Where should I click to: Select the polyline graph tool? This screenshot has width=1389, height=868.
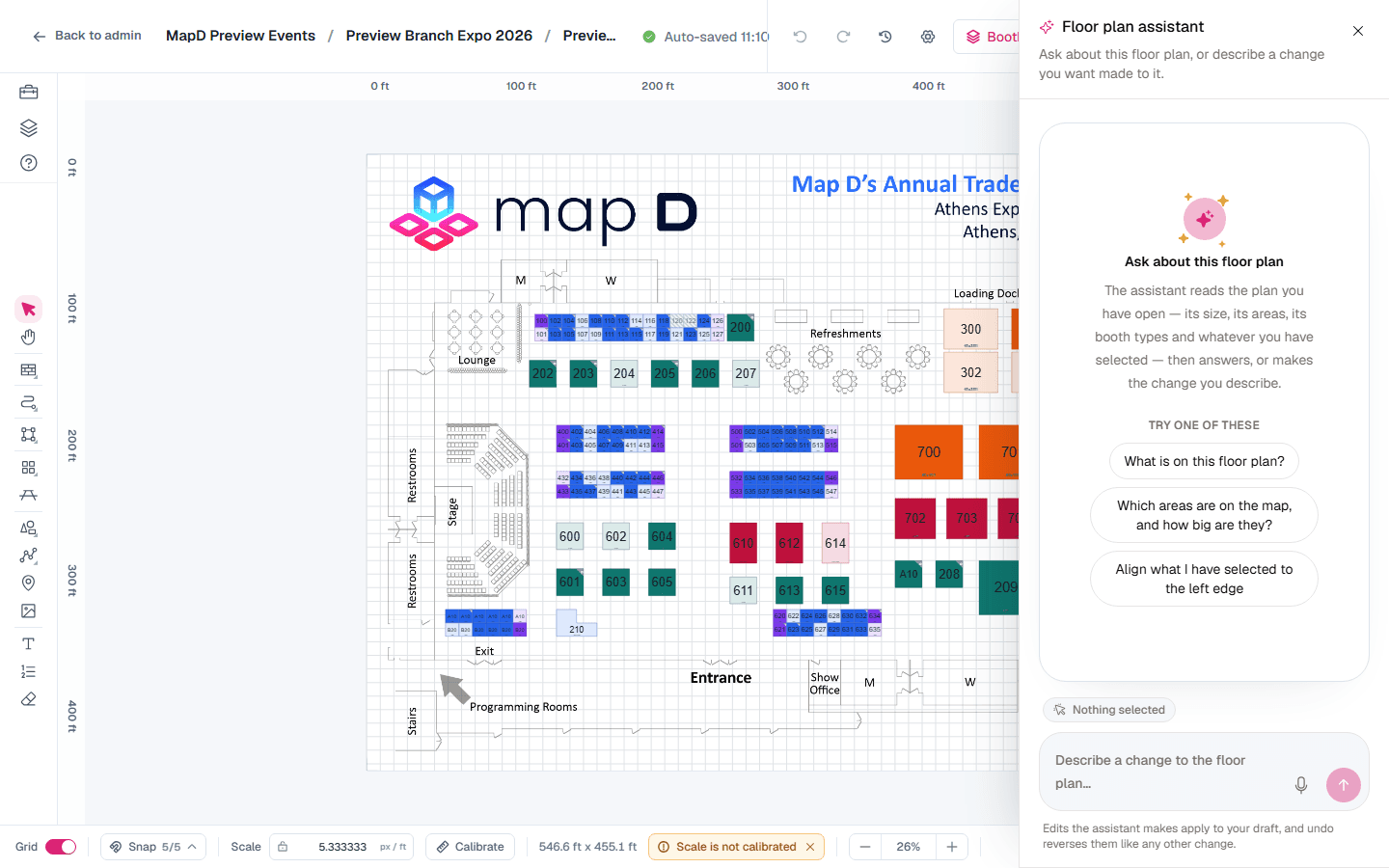(28, 556)
